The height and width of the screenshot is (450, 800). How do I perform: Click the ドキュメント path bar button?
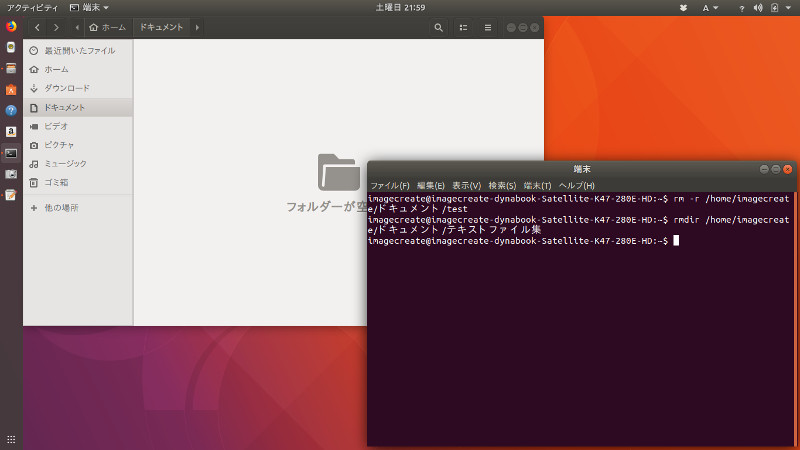[161, 27]
